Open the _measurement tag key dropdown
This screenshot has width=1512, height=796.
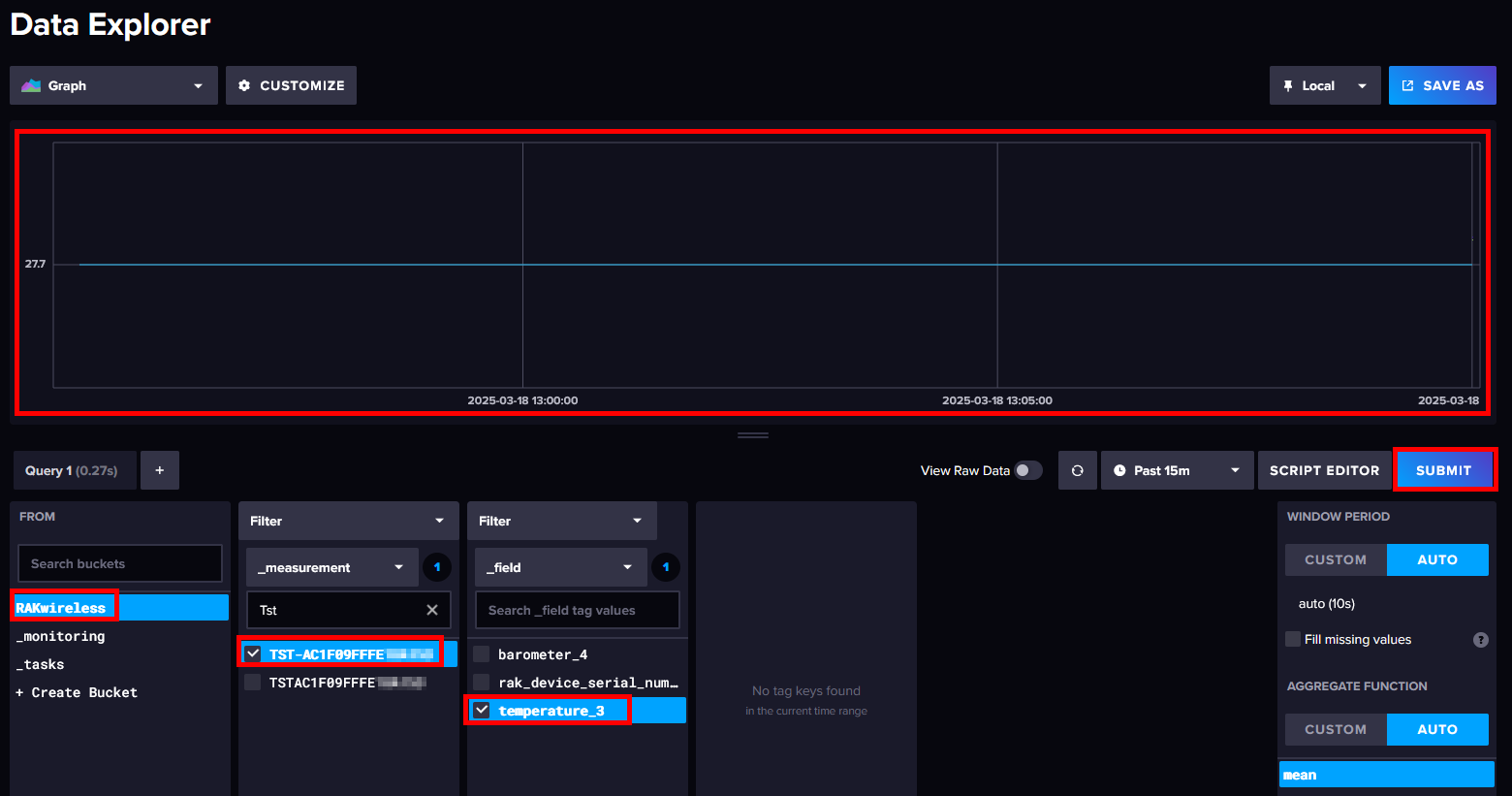click(x=331, y=567)
